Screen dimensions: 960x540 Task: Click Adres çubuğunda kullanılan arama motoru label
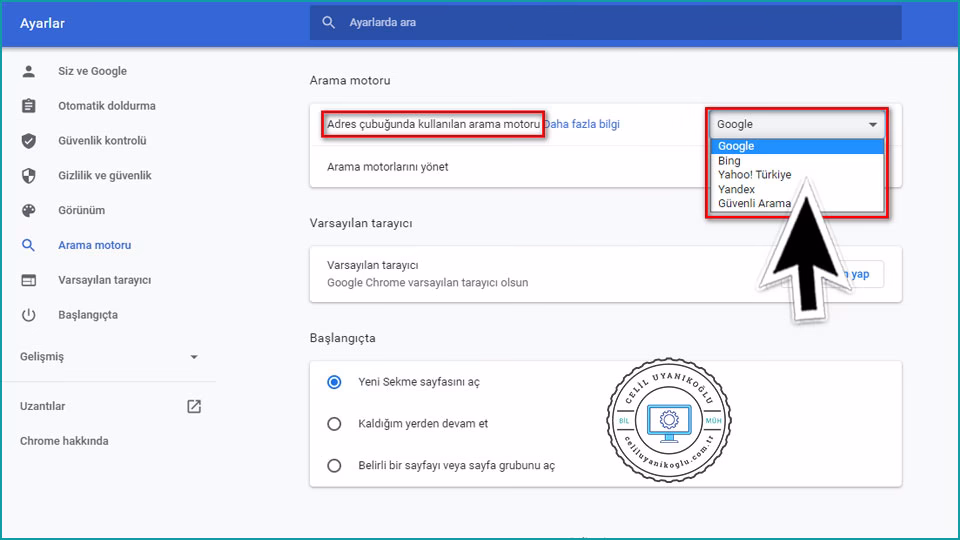click(433, 124)
